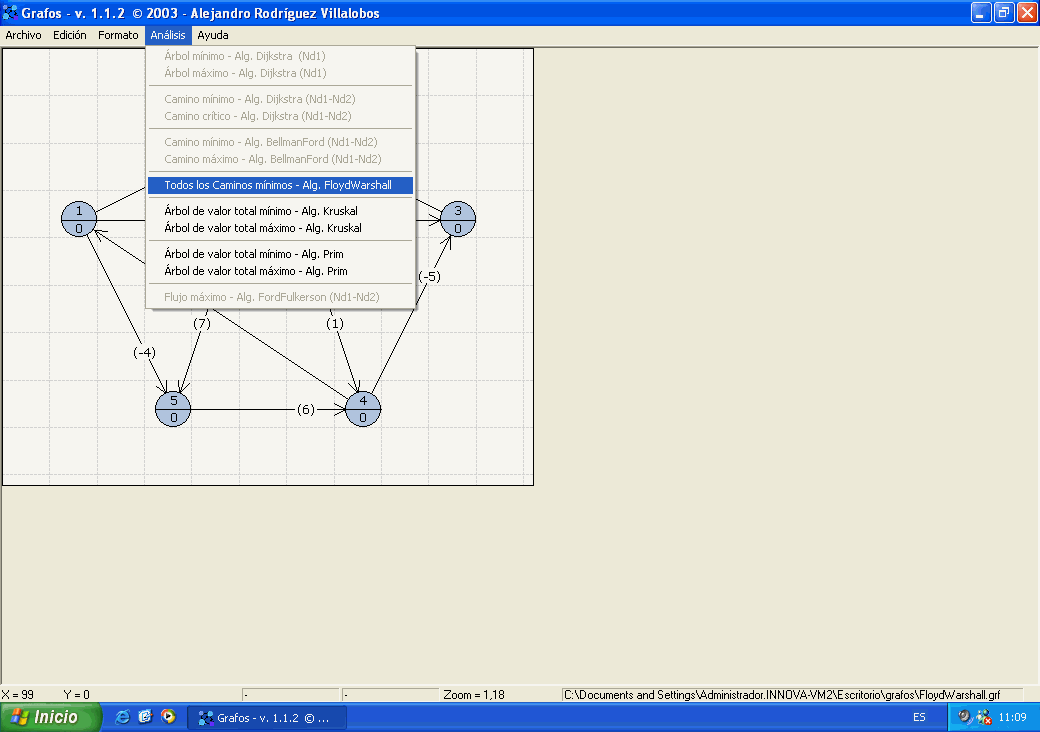Open the Archivo menu
Screen dimensions: 1040x732
coord(24,35)
